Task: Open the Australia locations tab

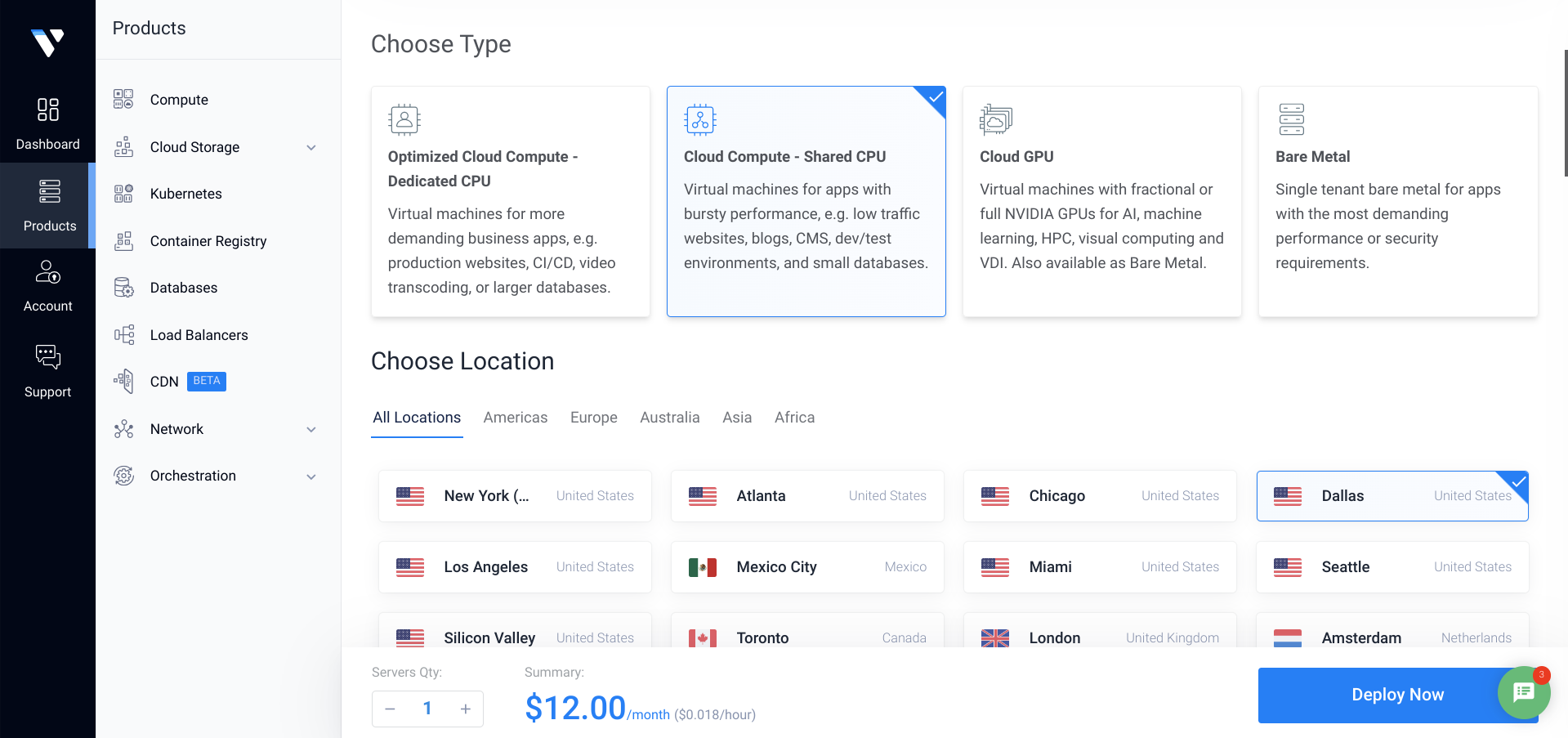Action: (x=670, y=418)
